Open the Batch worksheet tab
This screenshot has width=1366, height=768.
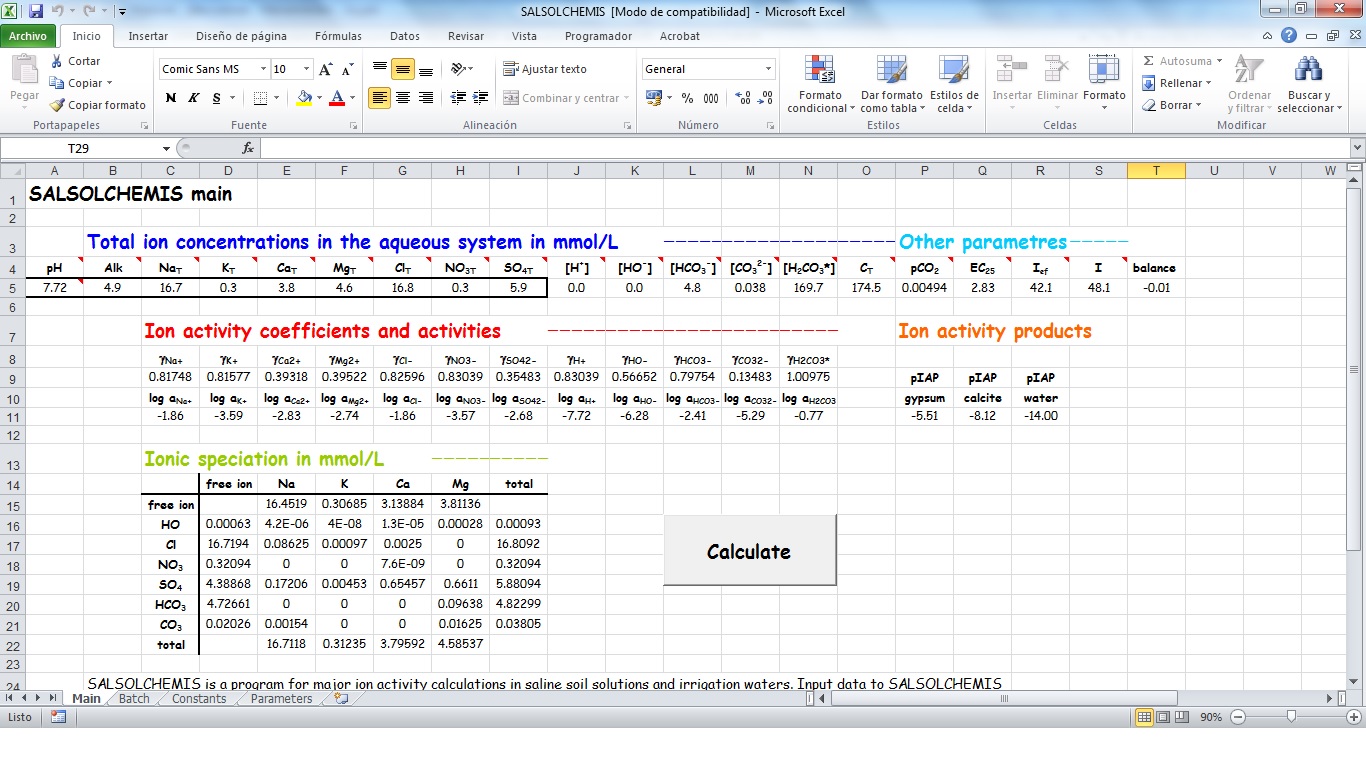(134, 699)
